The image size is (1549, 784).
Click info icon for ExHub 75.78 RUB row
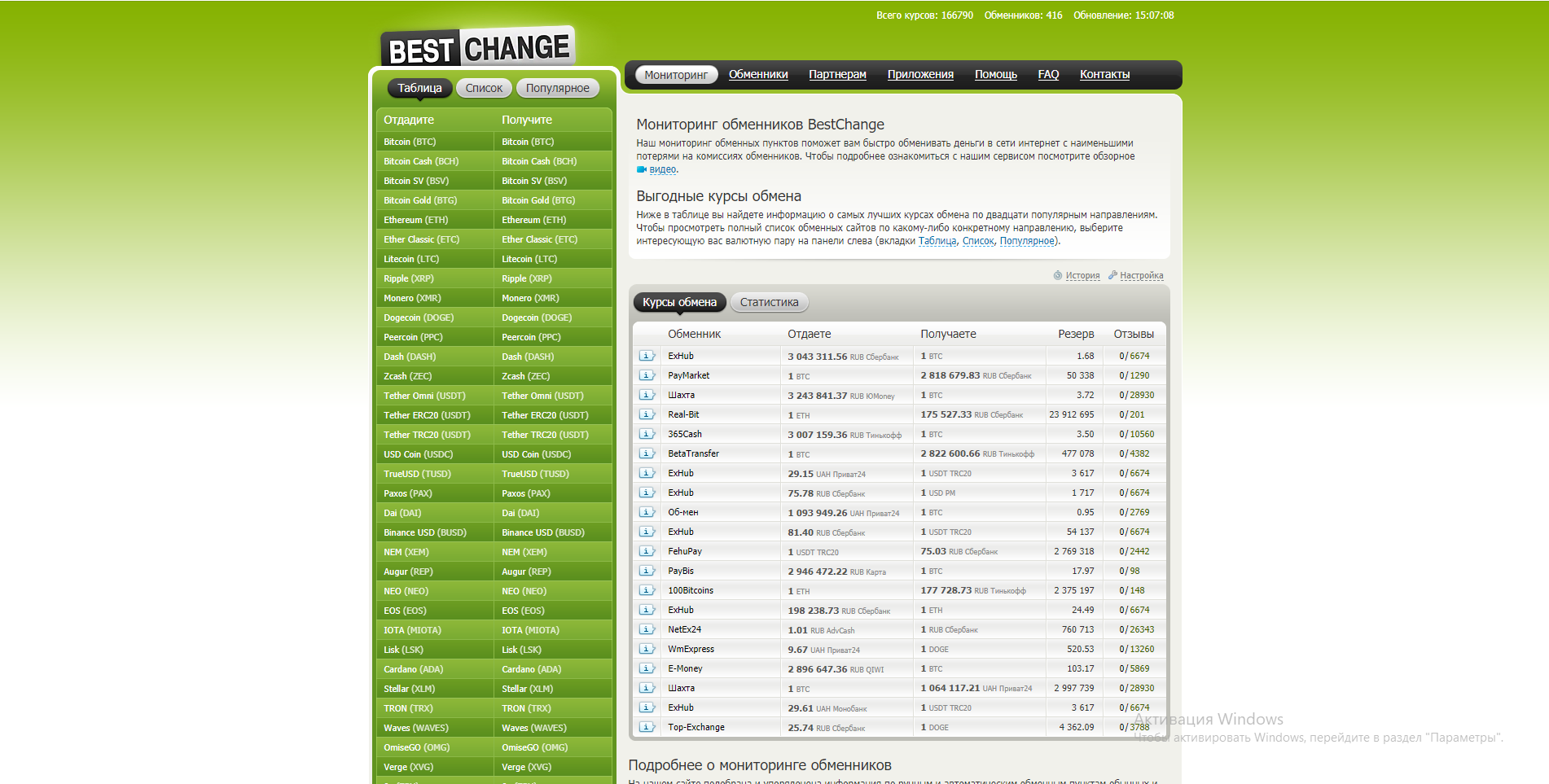[647, 493]
